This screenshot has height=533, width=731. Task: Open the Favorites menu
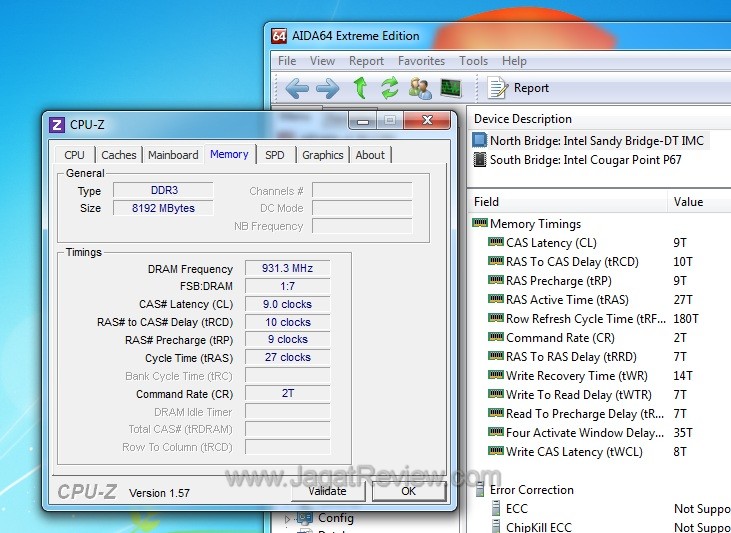point(421,61)
